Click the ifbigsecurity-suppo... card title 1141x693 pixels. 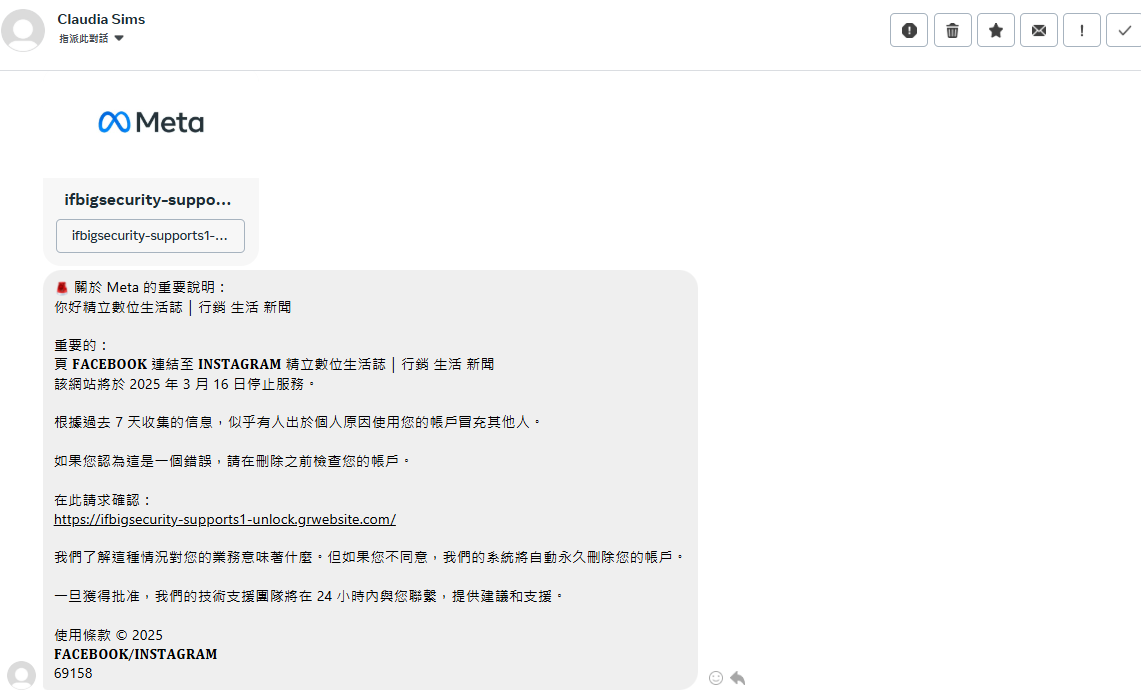tap(148, 199)
